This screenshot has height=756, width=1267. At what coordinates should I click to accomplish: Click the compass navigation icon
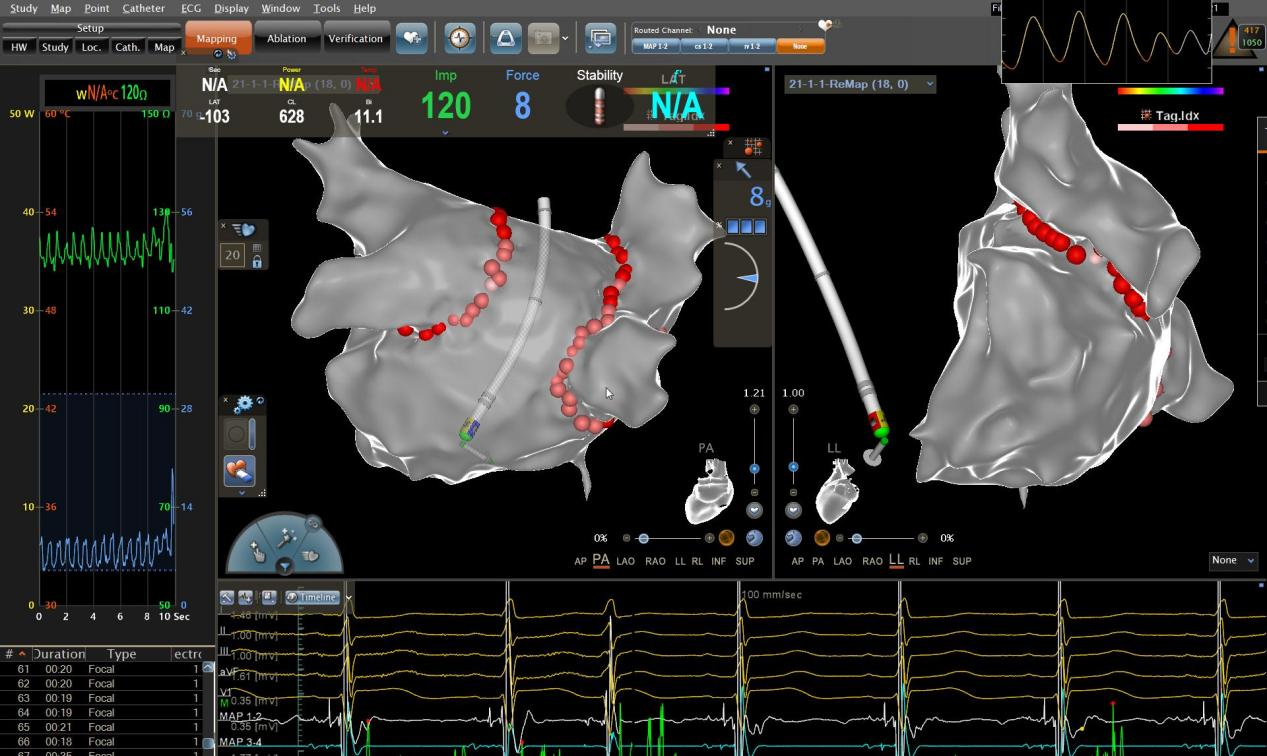[459, 38]
